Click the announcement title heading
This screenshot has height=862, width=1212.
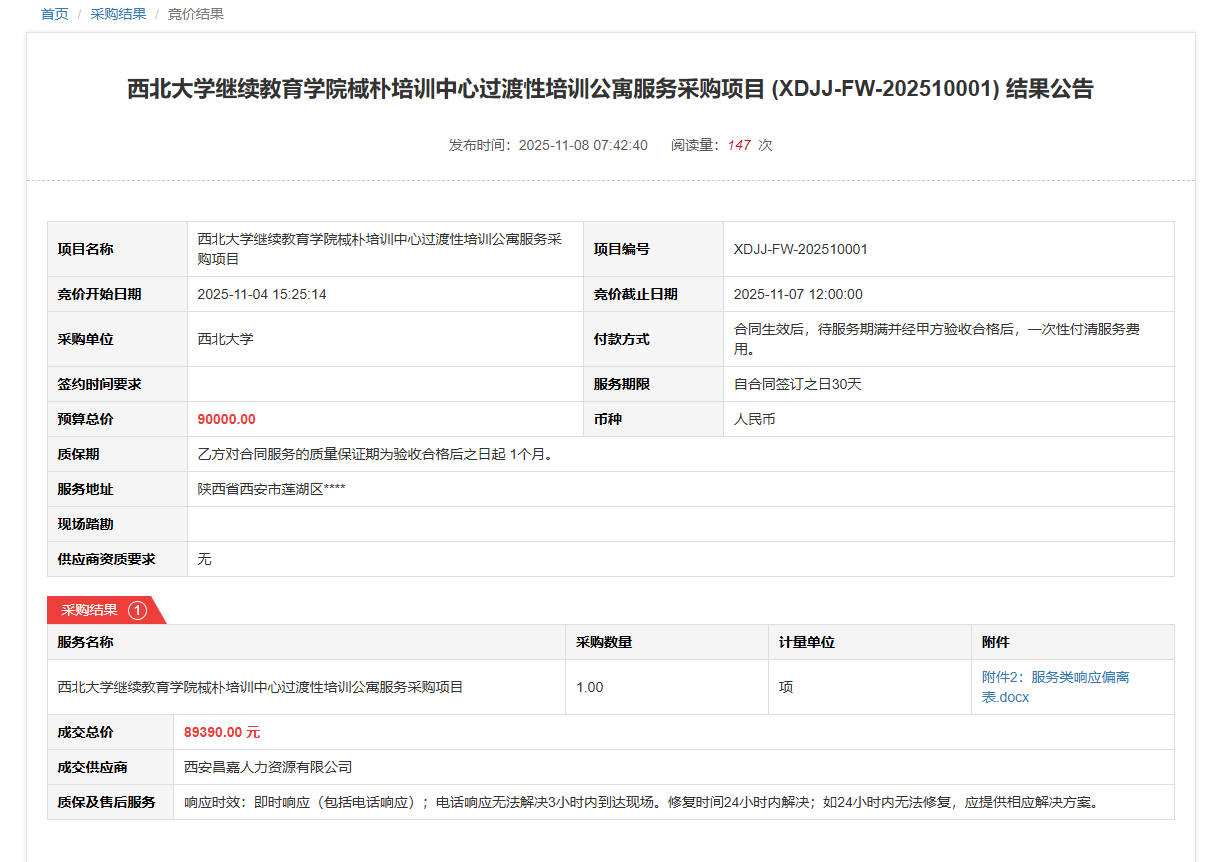point(610,89)
